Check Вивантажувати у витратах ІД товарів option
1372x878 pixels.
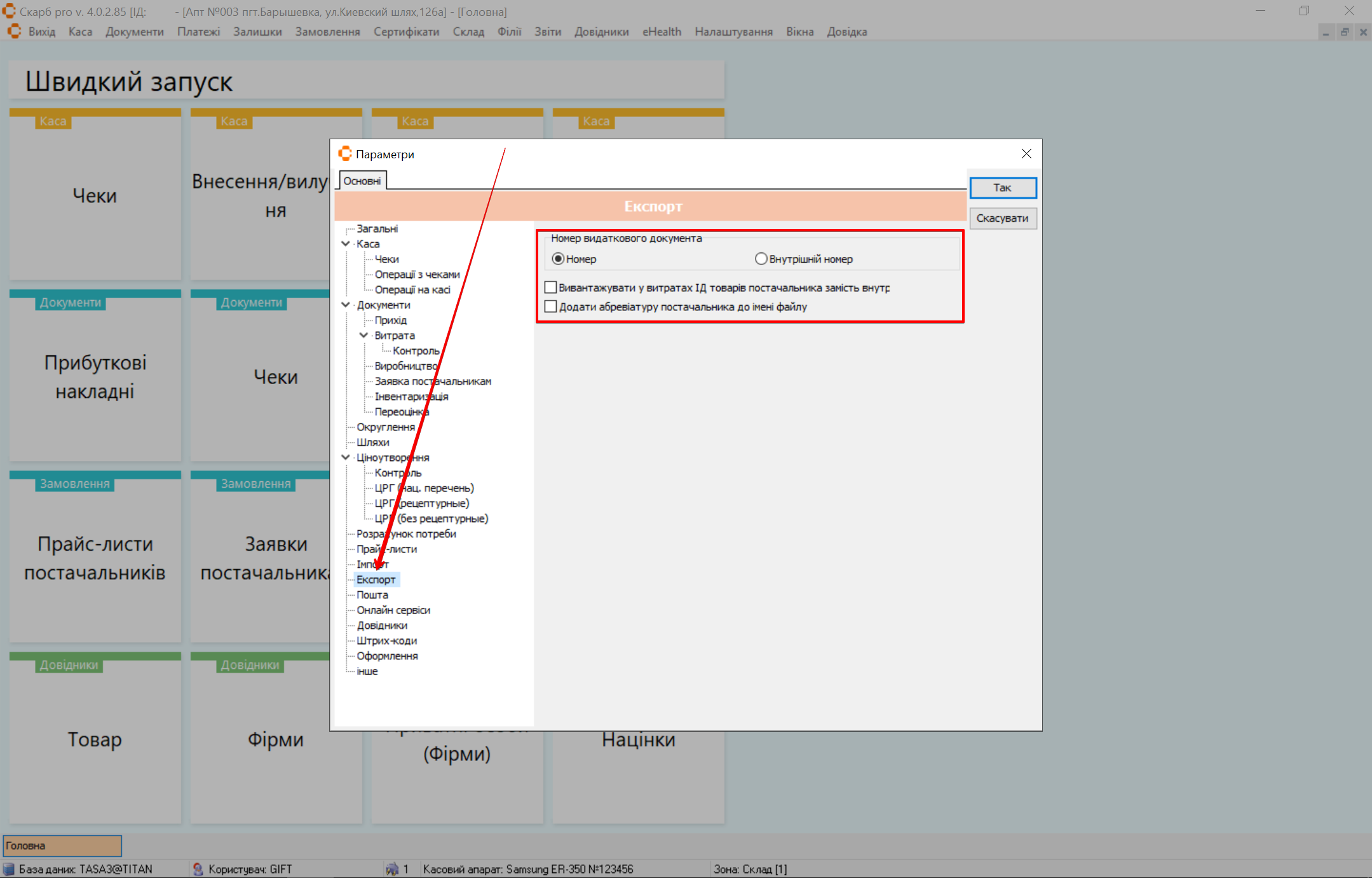coord(551,288)
